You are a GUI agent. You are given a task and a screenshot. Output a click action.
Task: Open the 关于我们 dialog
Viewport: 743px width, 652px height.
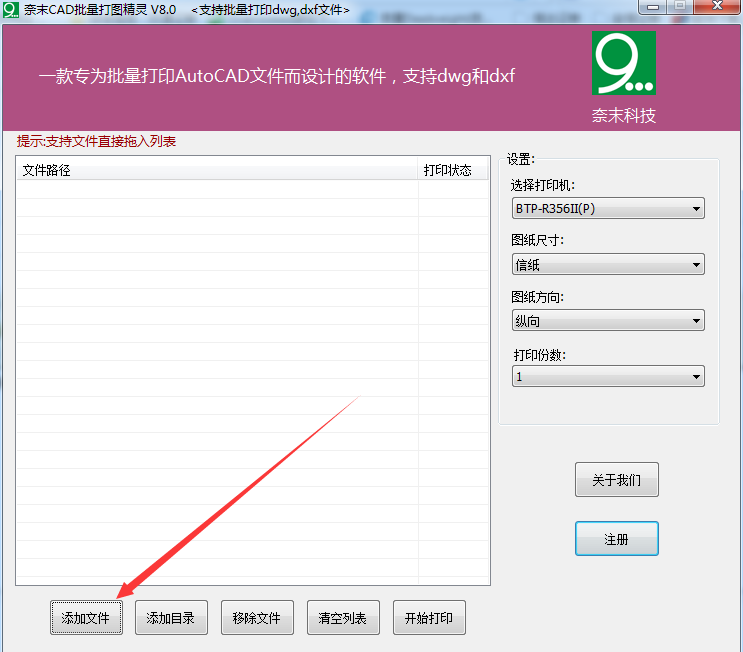616,480
